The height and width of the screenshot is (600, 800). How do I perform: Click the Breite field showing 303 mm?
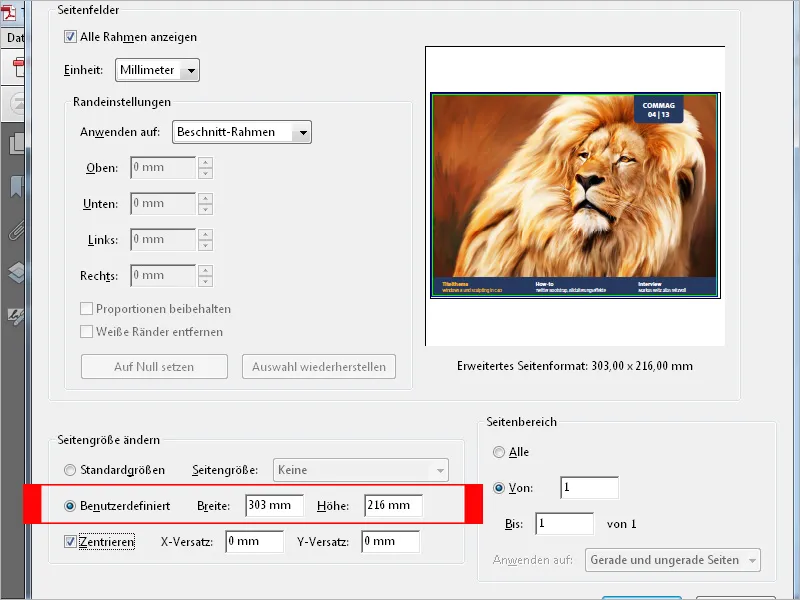coord(274,506)
